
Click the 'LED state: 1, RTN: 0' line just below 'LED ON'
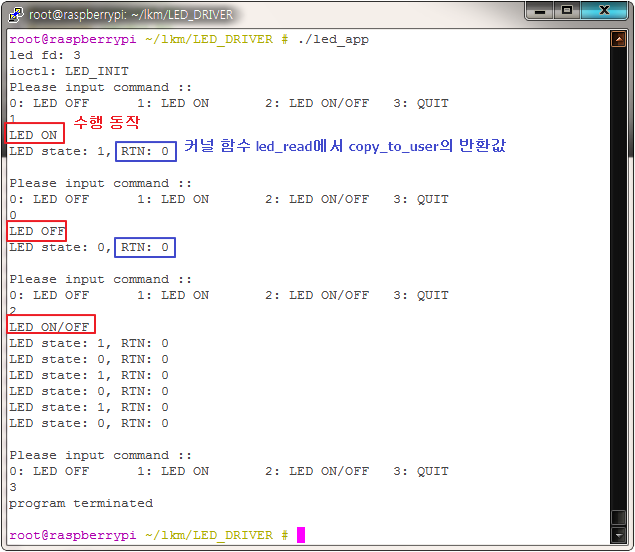[x=89, y=151]
